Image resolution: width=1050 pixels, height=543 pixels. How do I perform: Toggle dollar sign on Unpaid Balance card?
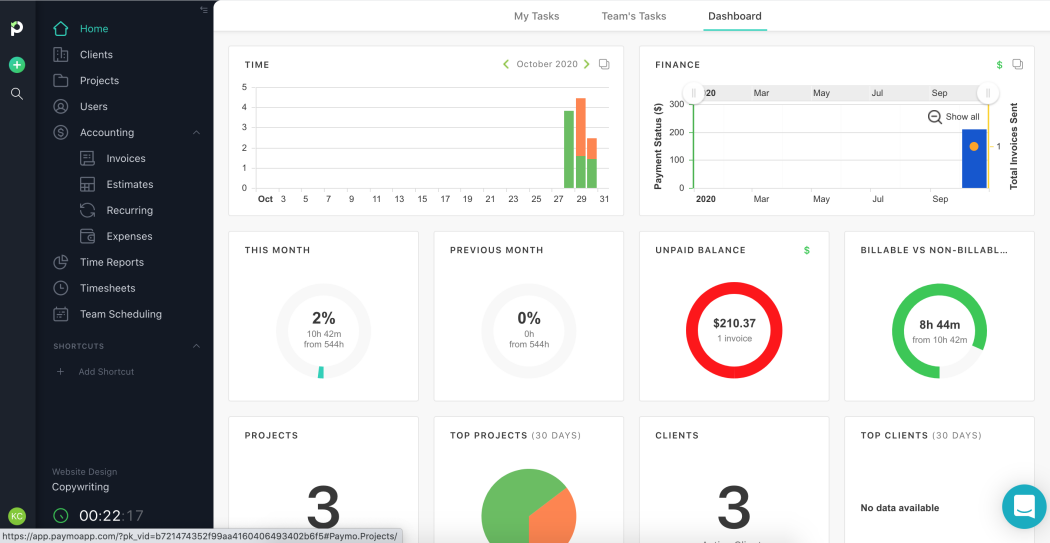807,250
